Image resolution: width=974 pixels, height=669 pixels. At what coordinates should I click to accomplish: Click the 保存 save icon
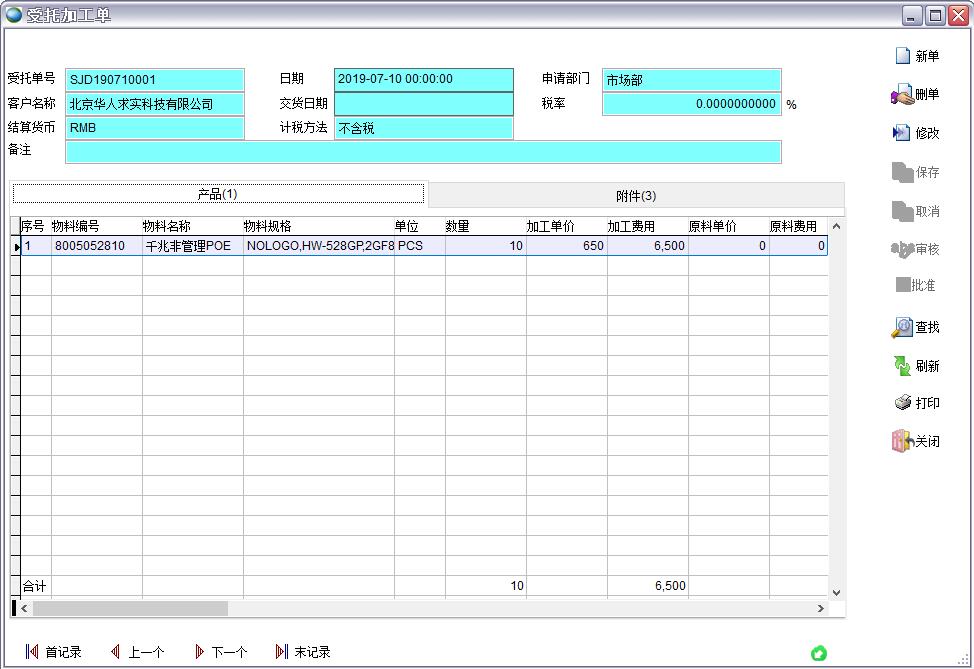point(921,171)
